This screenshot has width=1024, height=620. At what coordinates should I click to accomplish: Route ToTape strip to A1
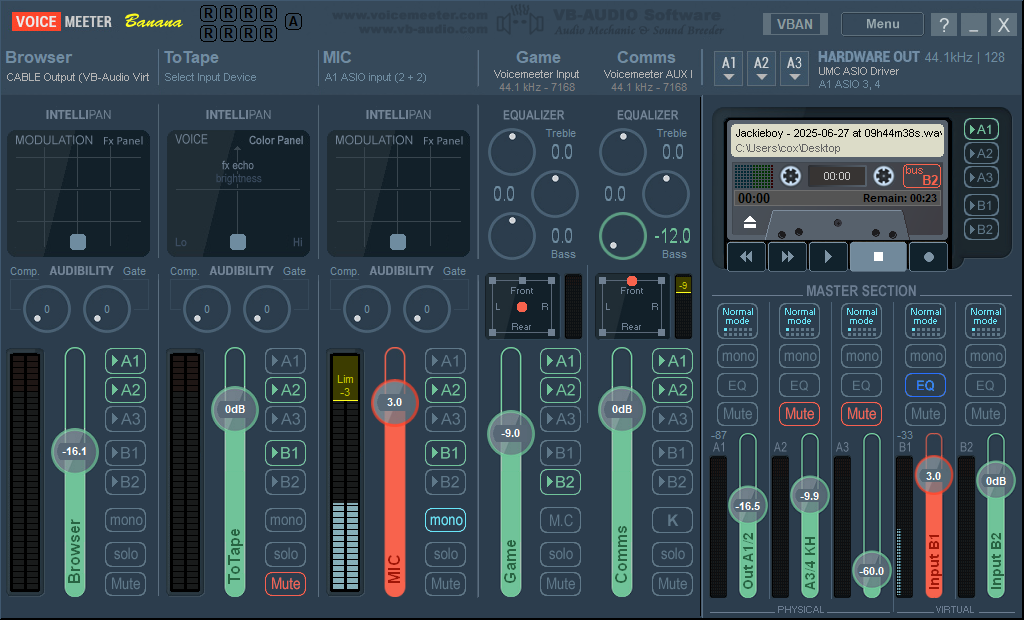click(285, 361)
